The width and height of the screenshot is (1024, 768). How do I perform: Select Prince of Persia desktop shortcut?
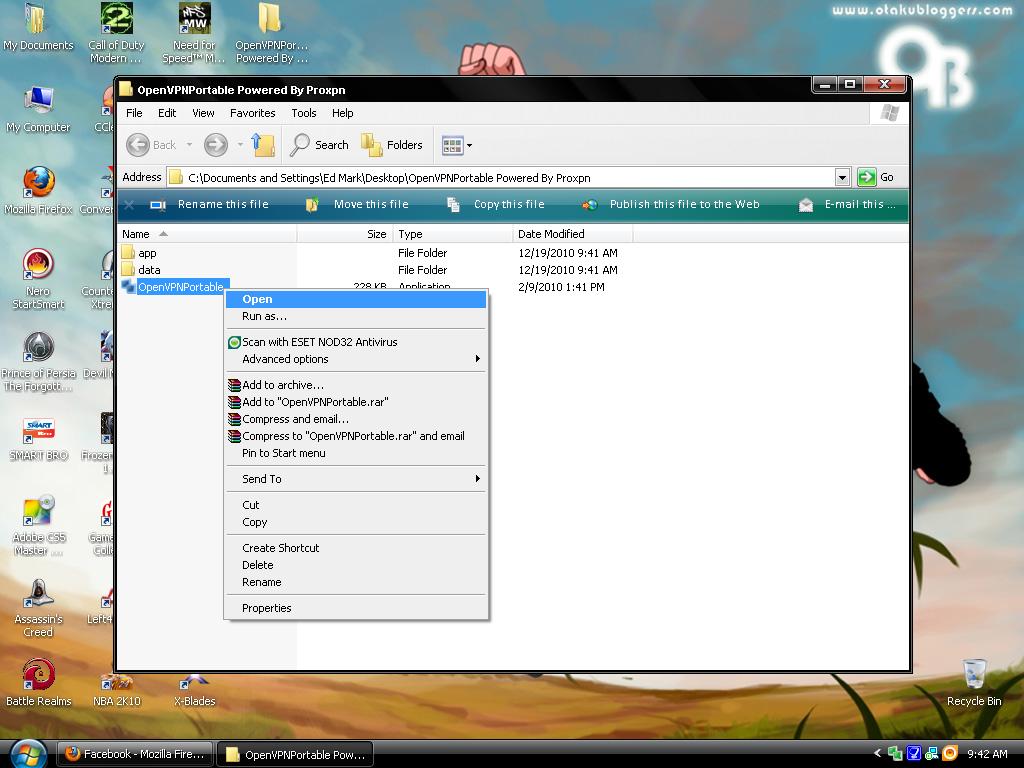pyautogui.click(x=38, y=361)
